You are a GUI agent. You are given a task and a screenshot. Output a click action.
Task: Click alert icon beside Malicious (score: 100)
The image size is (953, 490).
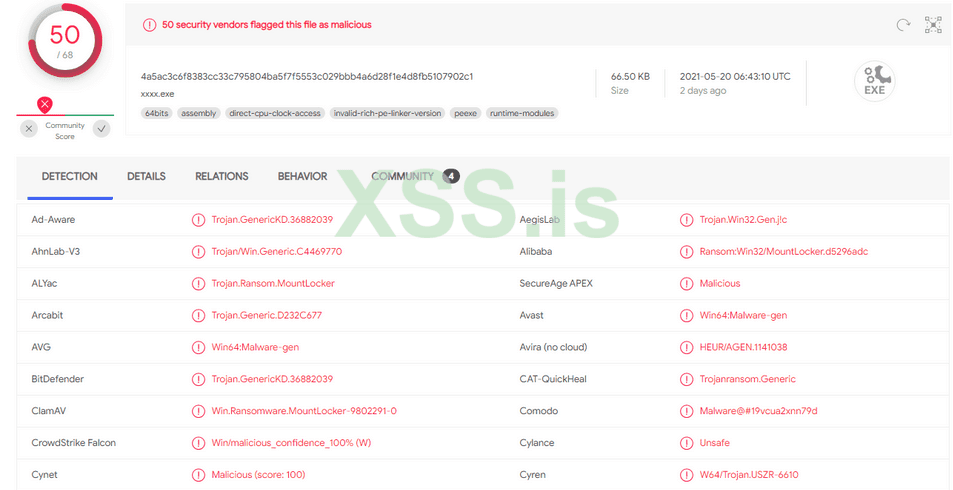pyautogui.click(x=198, y=475)
